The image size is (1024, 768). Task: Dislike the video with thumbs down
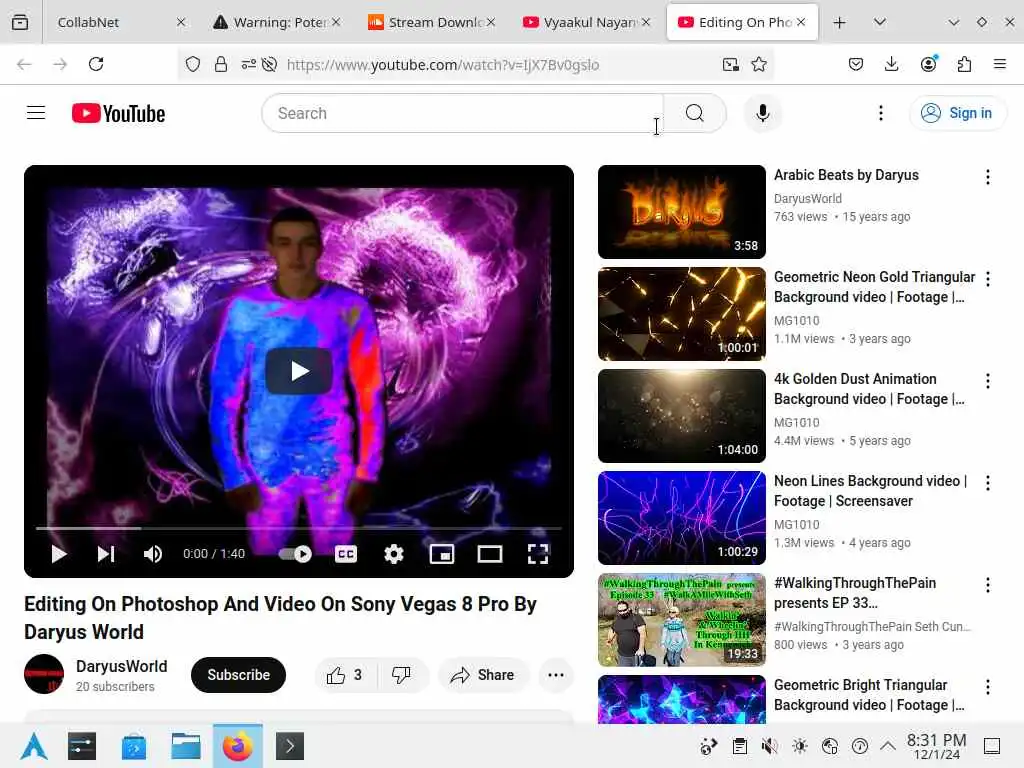click(402, 675)
